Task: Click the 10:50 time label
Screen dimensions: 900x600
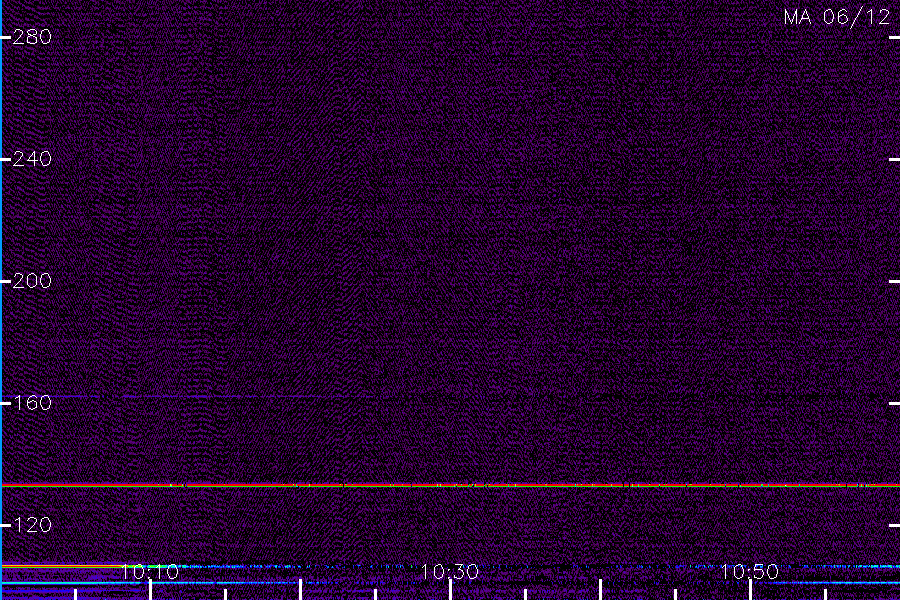Action: pos(750,572)
